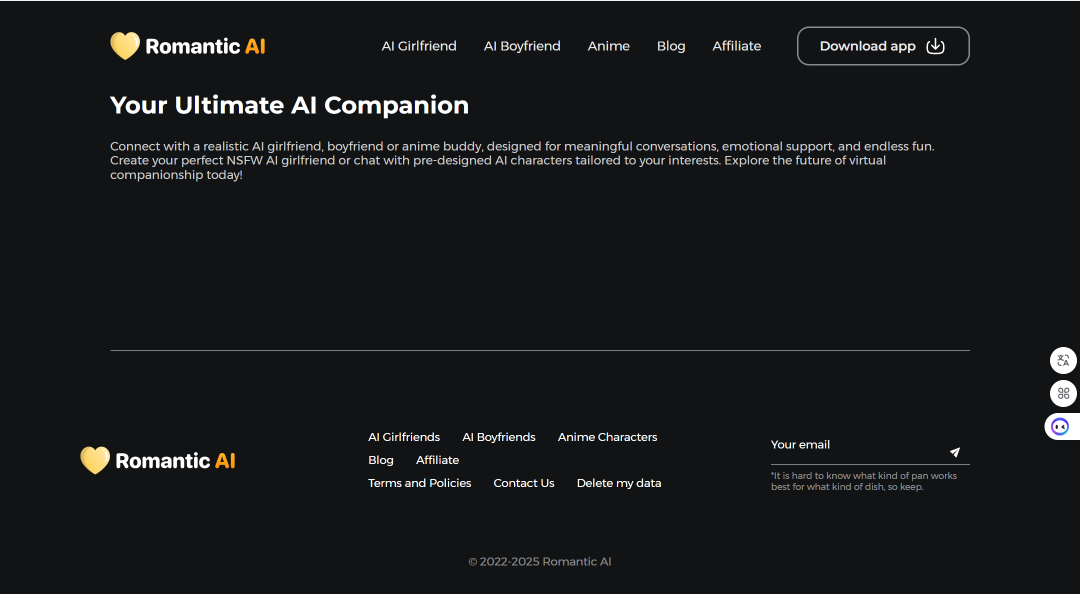Viewport: 1080px width, 594px height.
Task: Click the Download app button
Action: click(883, 46)
